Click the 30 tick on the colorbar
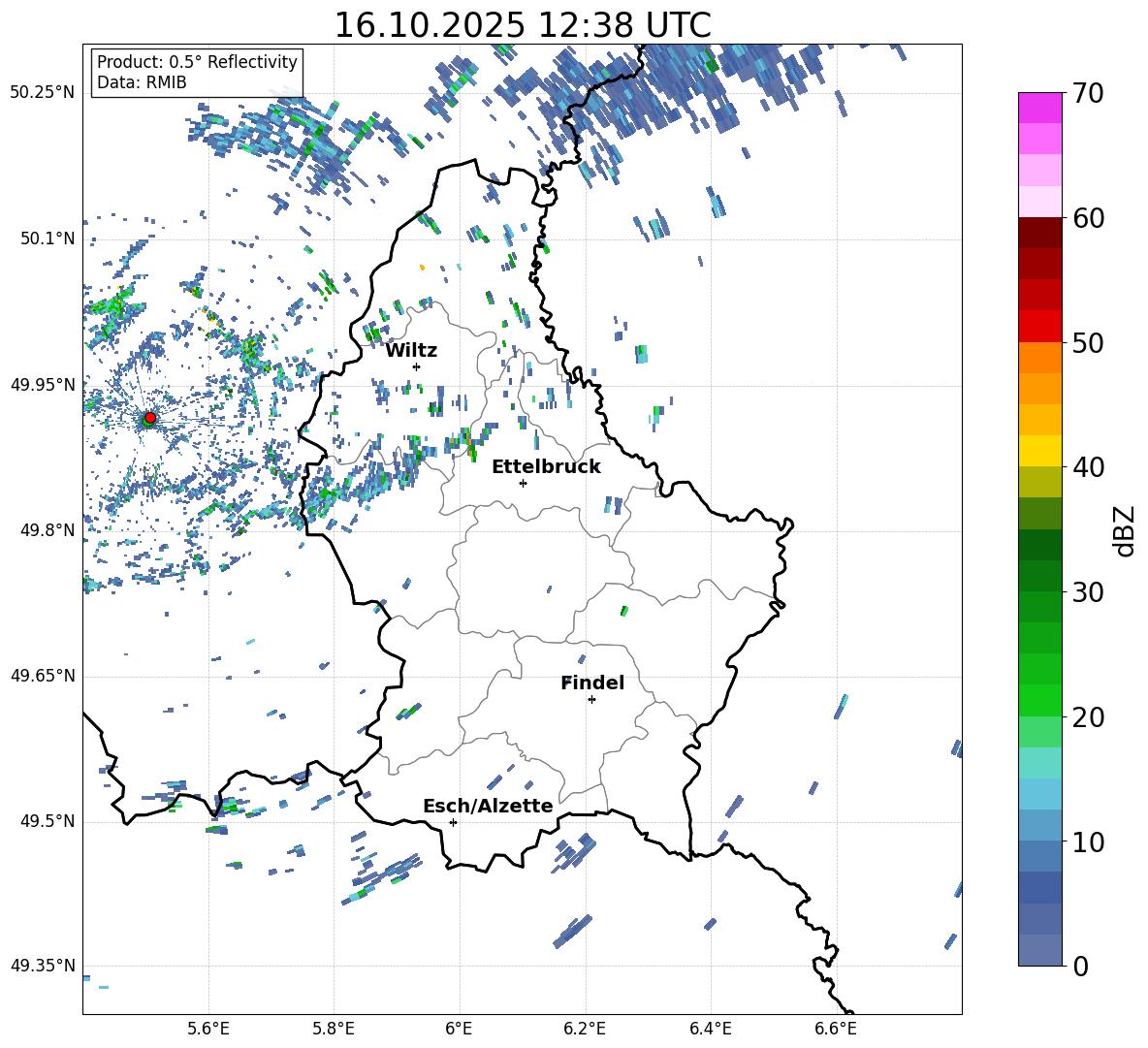1148x1048 pixels. pyautogui.click(x=1087, y=592)
